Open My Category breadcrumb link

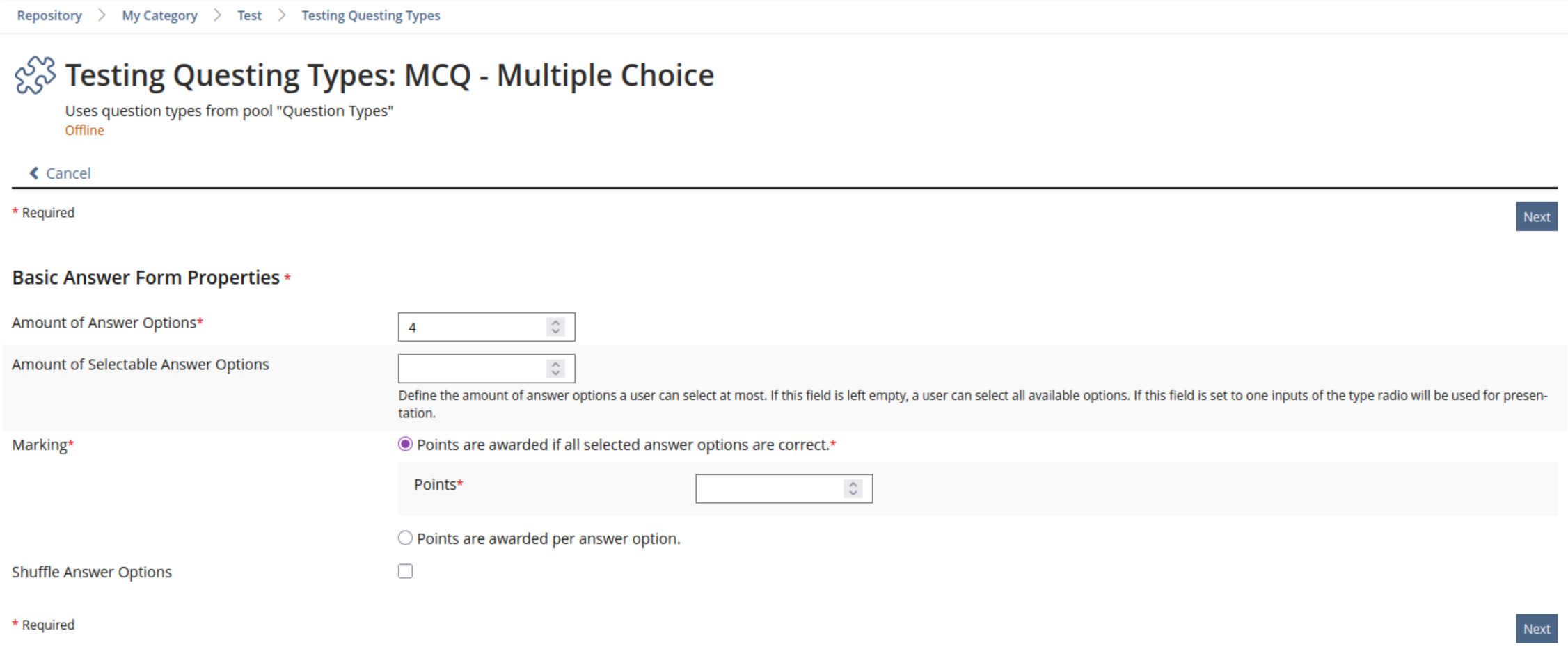tap(159, 15)
